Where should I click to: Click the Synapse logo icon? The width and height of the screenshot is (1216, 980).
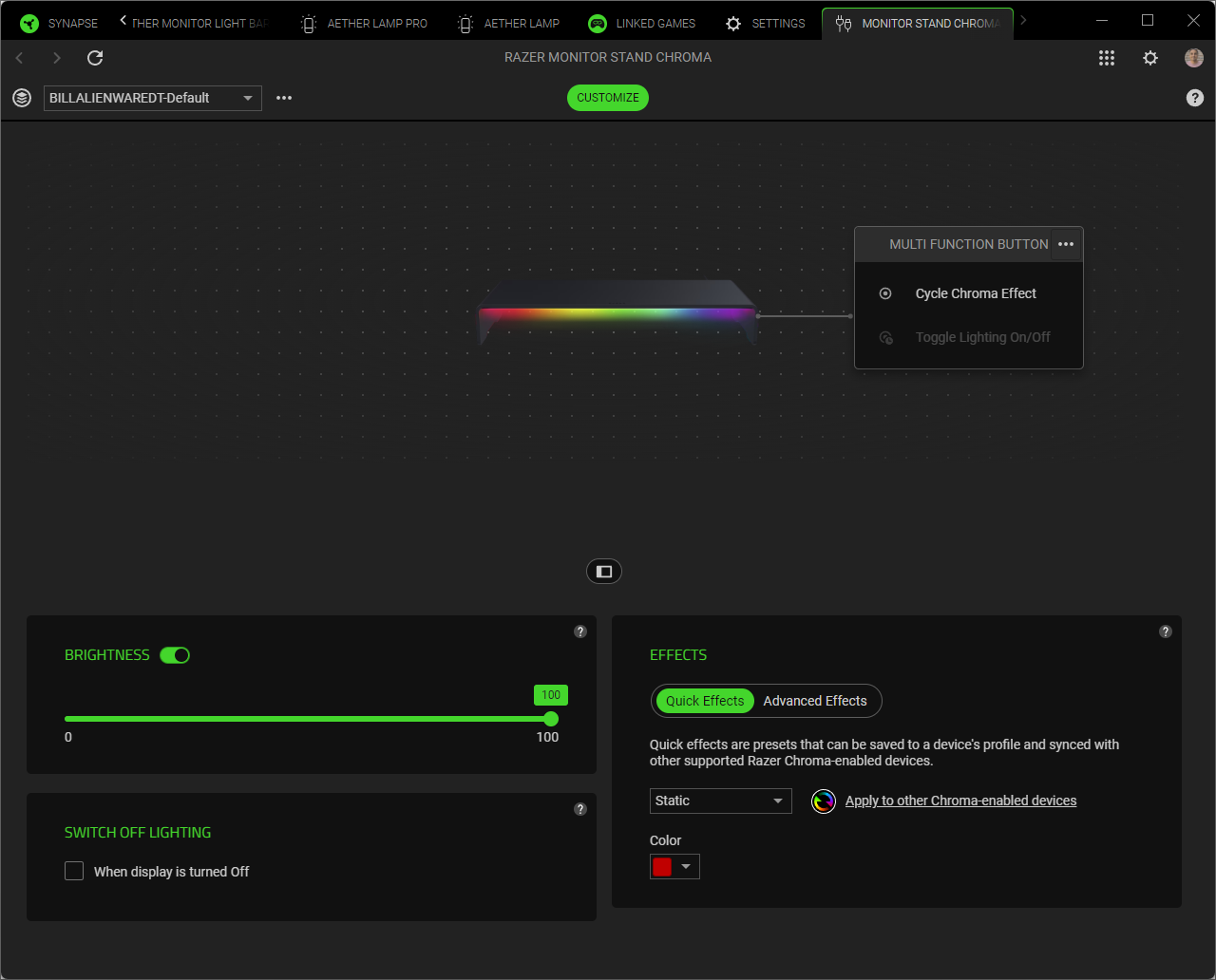coord(29,24)
